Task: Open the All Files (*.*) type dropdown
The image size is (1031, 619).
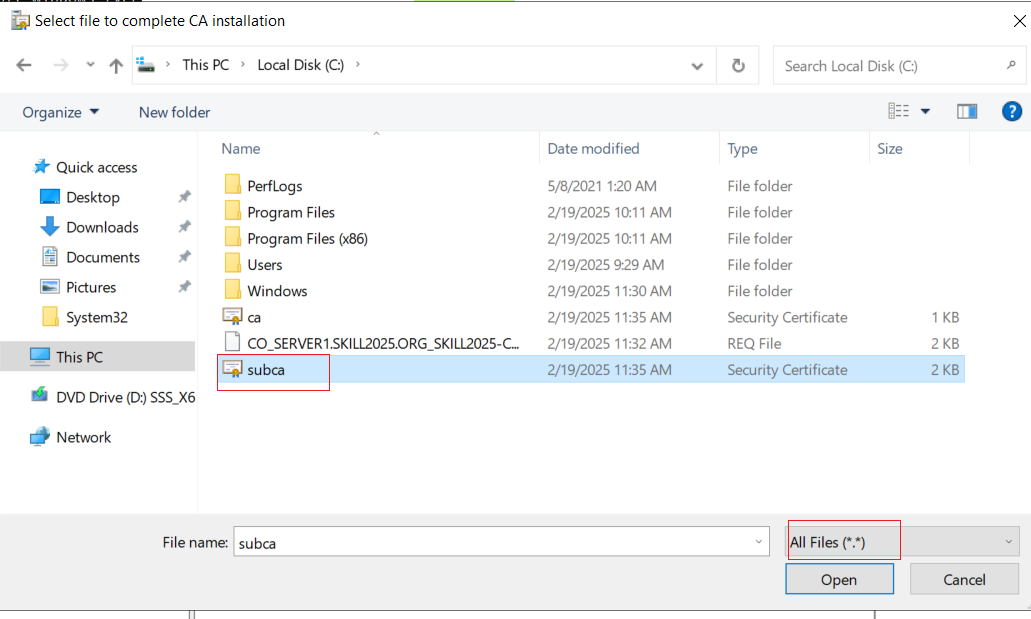Action: click(903, 542)
